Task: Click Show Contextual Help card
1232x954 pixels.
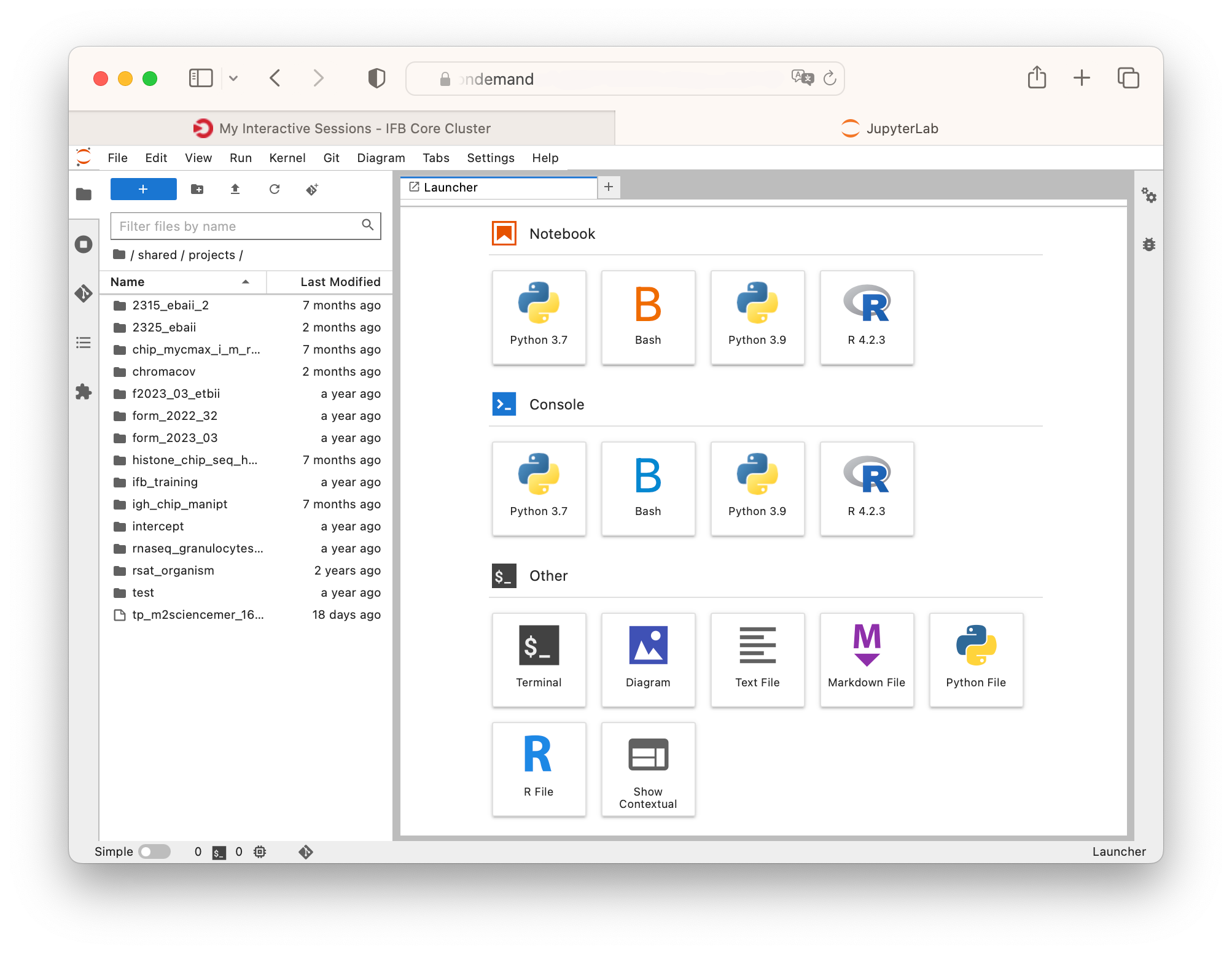Action: [x=648, y=769]
